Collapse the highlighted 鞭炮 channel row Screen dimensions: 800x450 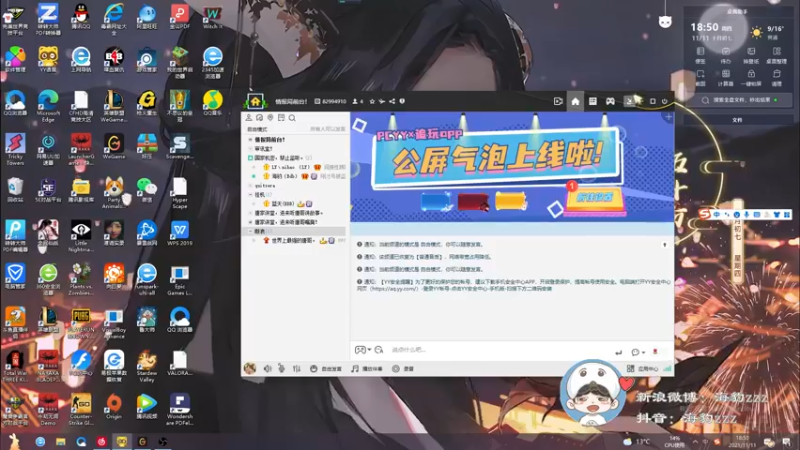tap(250, 231)
